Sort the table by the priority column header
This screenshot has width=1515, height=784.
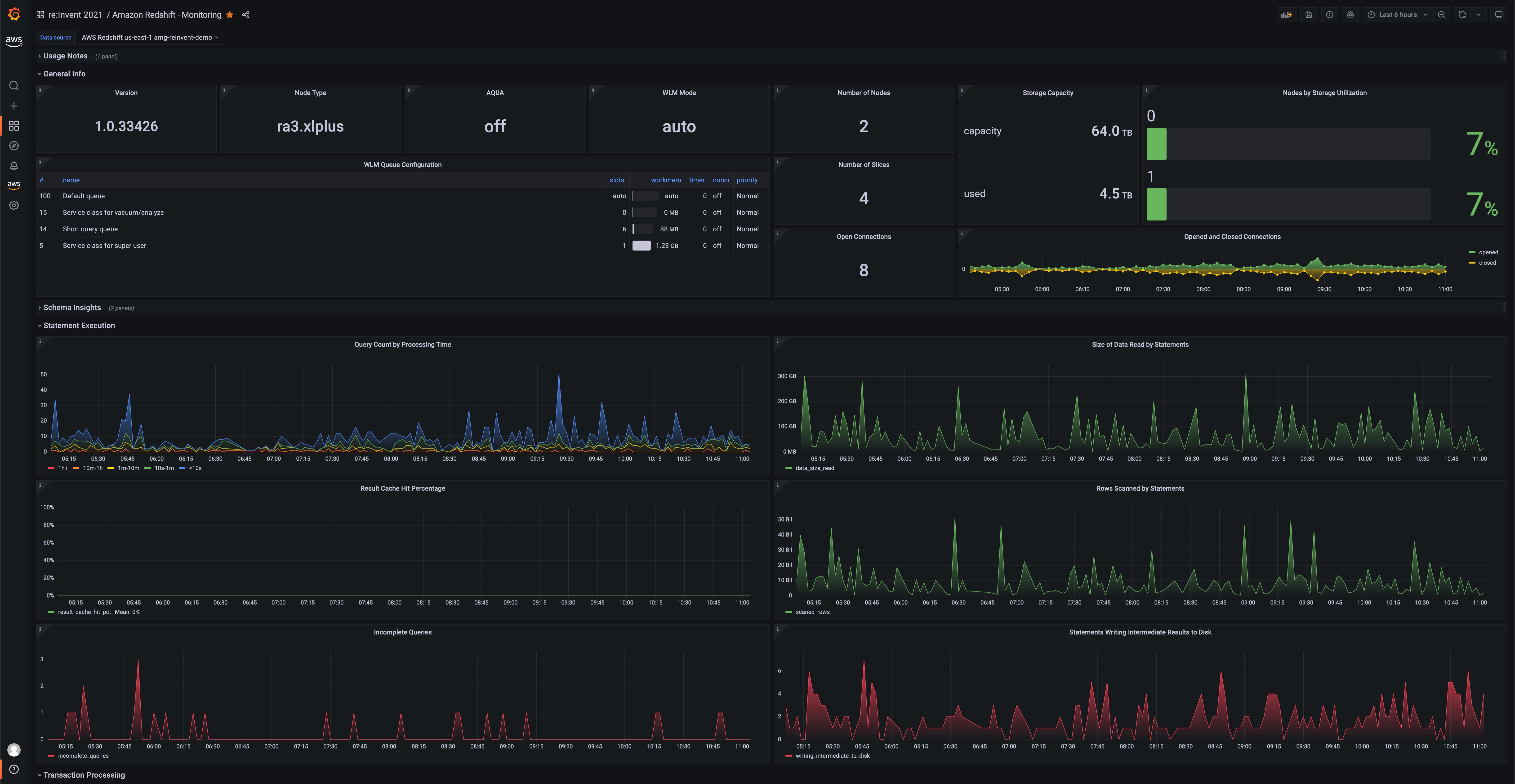(747, 181)
